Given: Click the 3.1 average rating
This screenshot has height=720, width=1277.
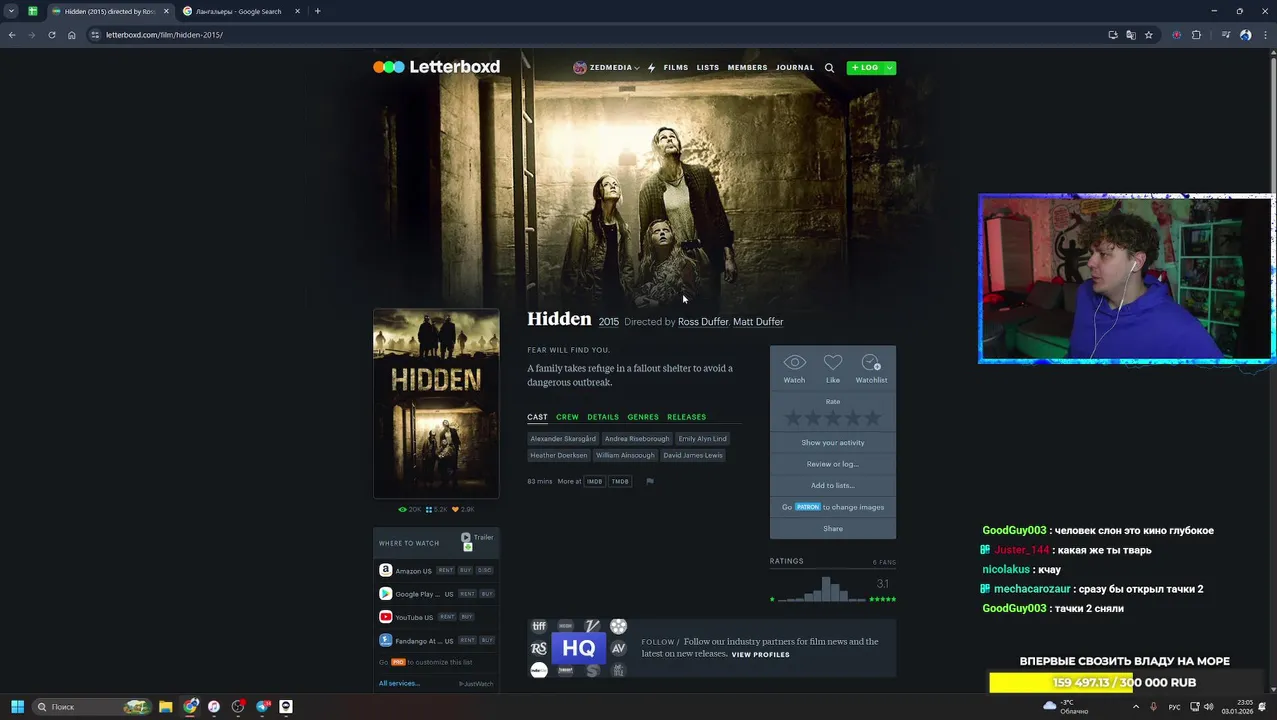Looking at the screenshot, I should coord(882,584).
